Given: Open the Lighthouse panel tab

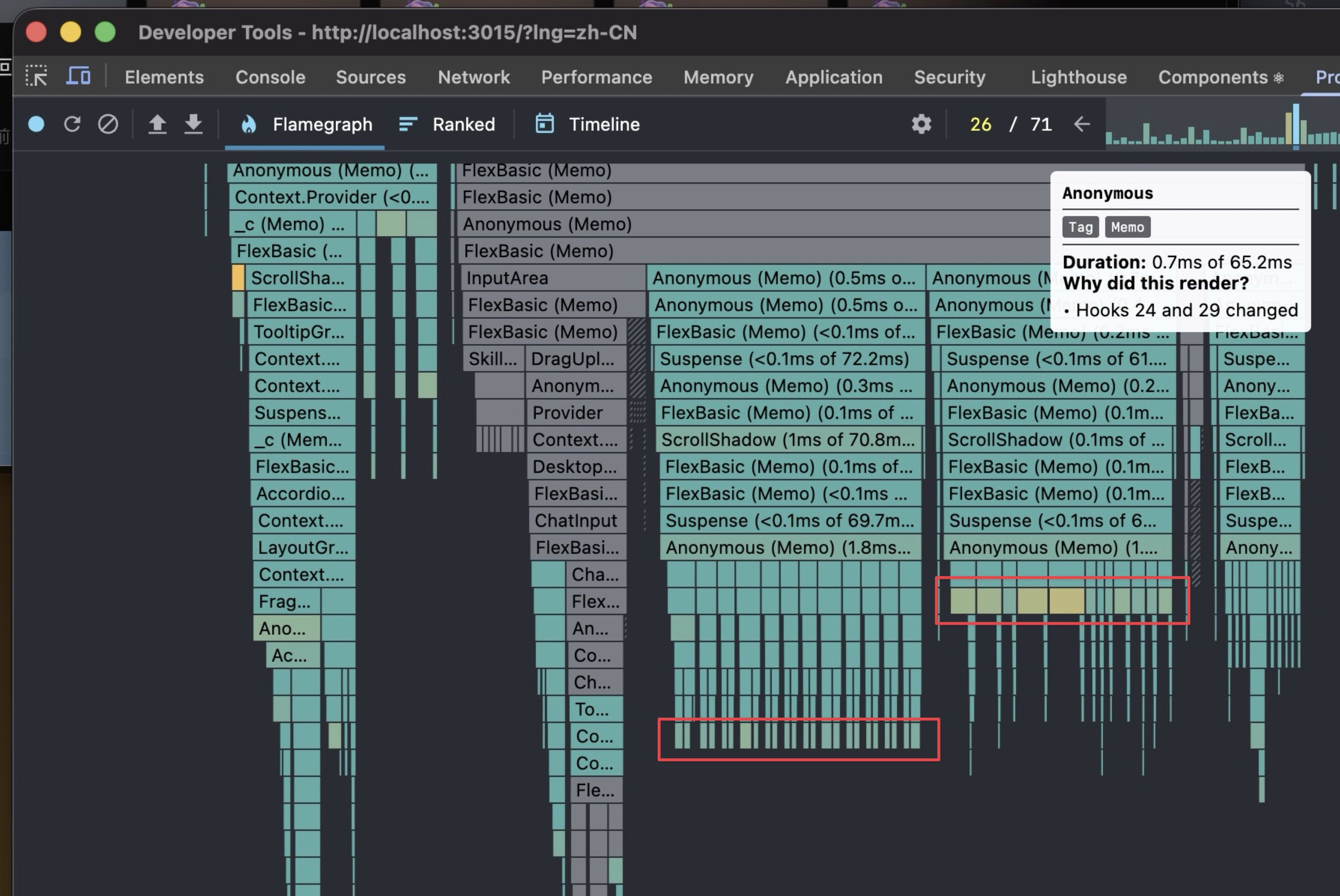Looking at the screenshot, I should coord(1078,77).
